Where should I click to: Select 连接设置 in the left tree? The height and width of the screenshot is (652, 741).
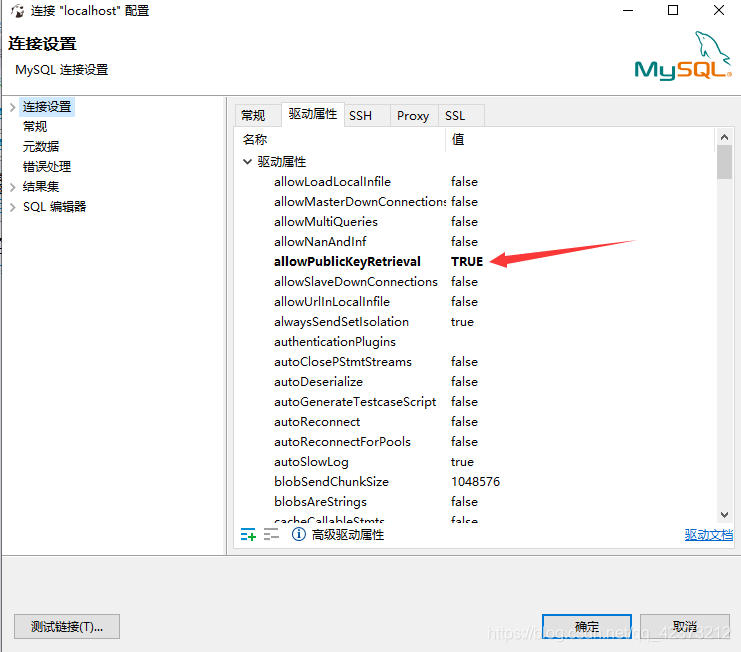(x=47, y=107)
